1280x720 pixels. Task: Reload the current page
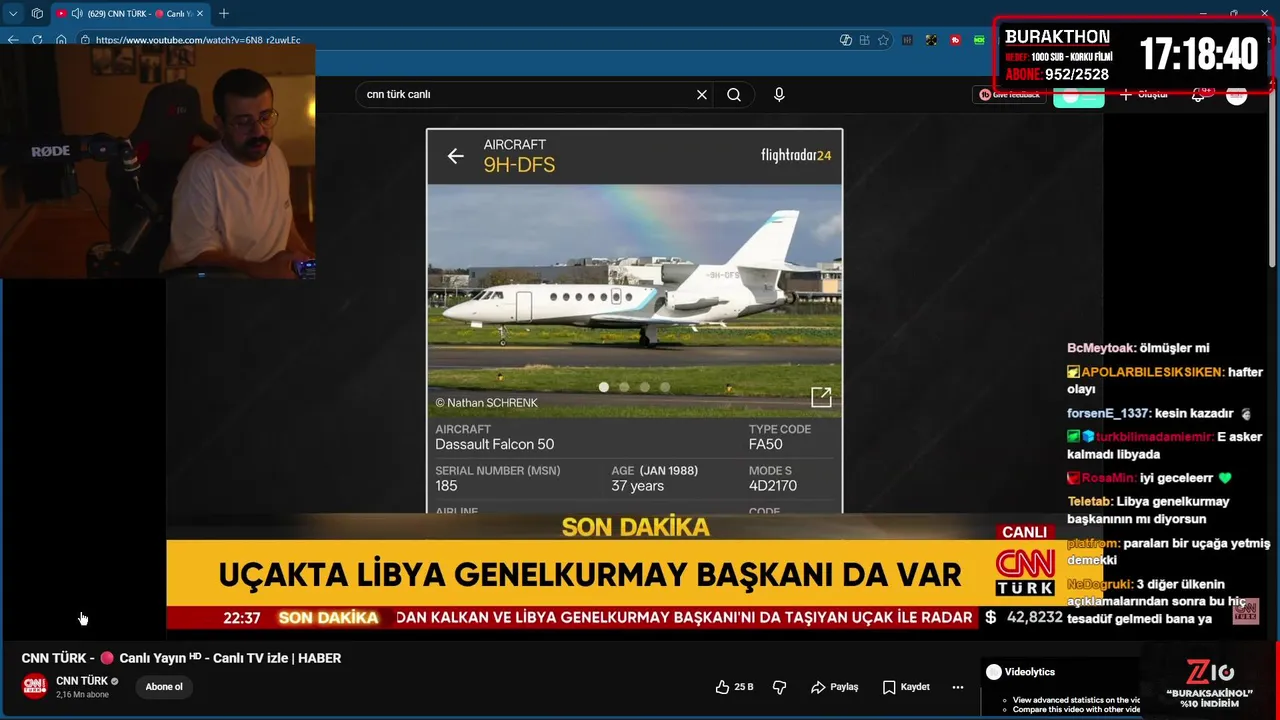pyautogui.click(x=37, y=40)
